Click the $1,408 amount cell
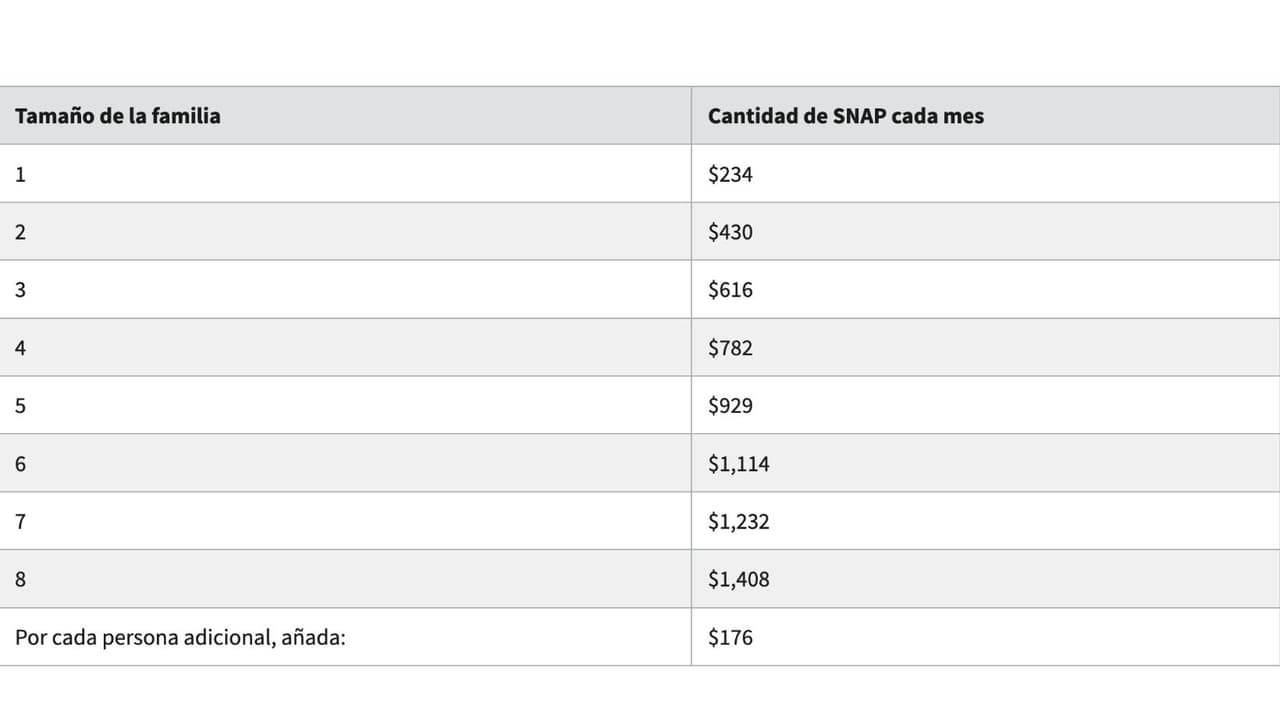Viewport: 1280px width, 721px height. [738, 580]
